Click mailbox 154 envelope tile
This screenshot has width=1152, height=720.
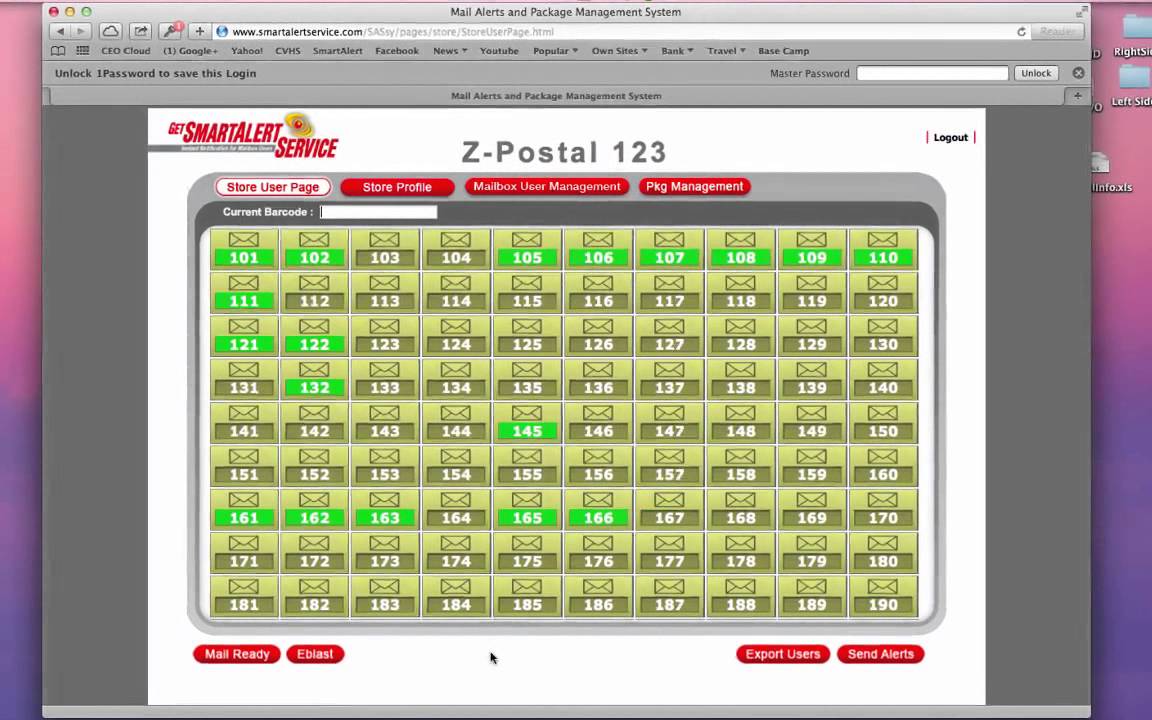pyautogui.click(x=456, y=466)
